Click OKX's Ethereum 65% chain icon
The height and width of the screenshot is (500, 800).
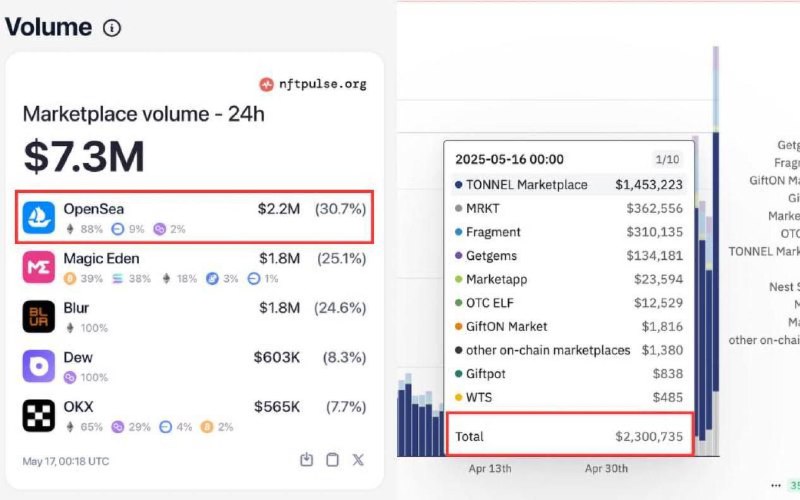(x=70, y=427)
